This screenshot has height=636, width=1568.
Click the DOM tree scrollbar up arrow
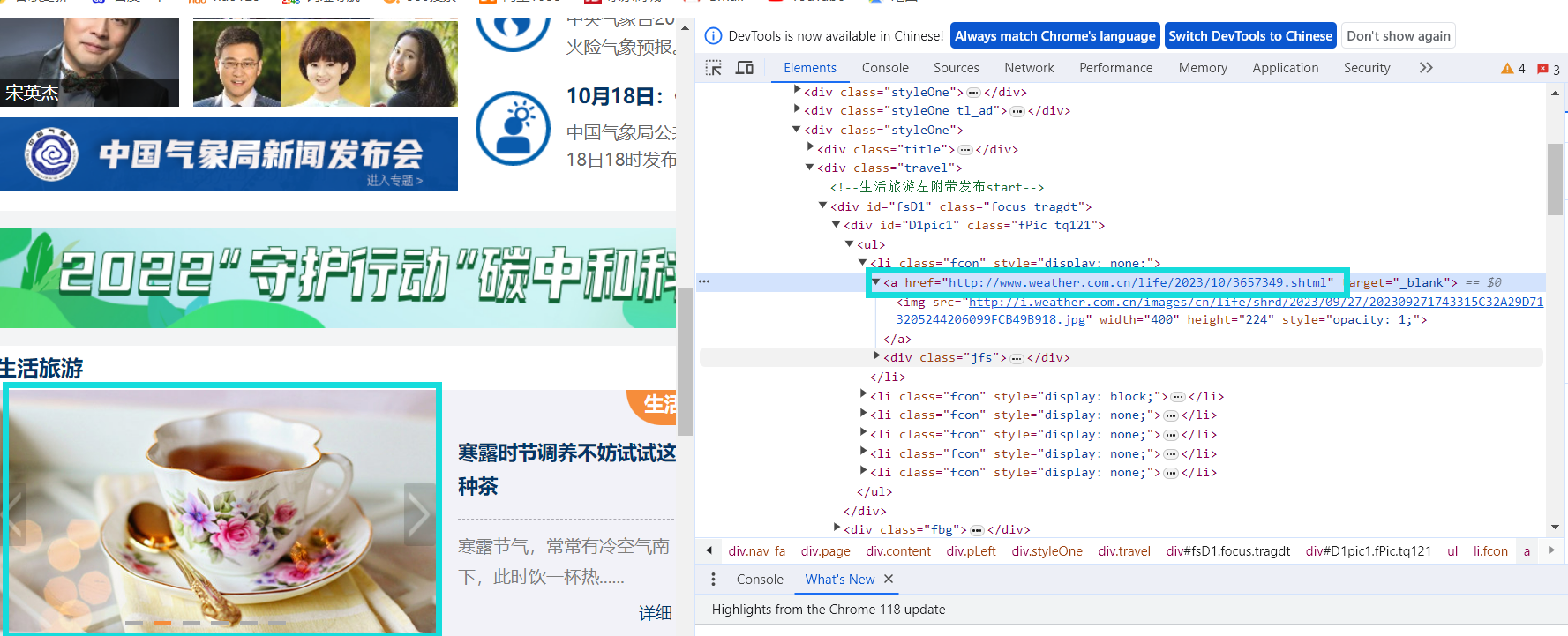coord(1555,93)
